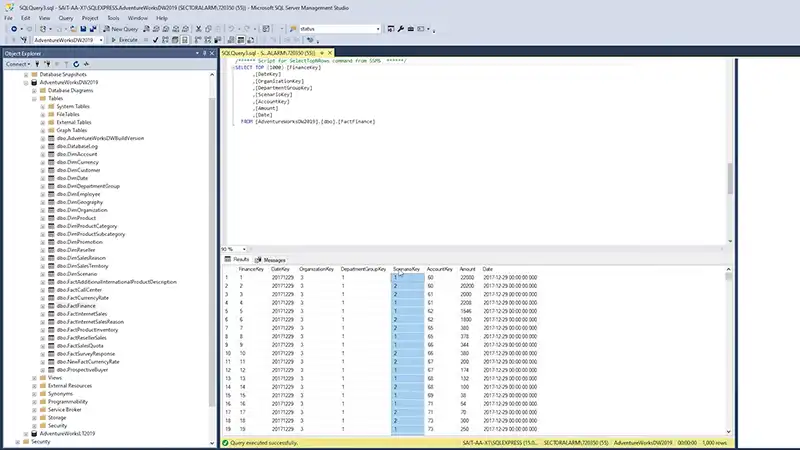Click the Database Engine Query icon

146,29
